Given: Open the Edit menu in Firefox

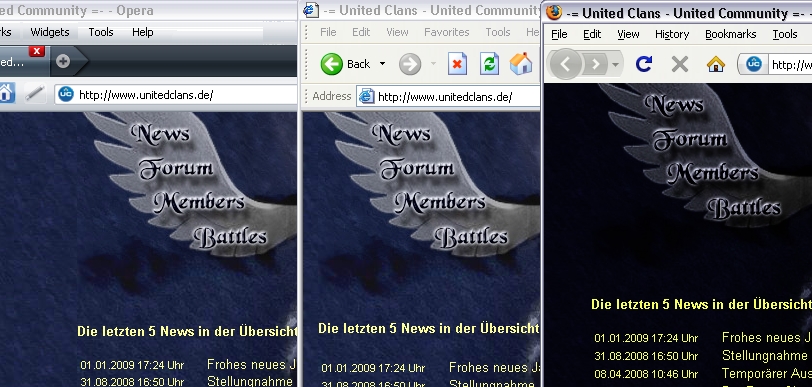Looking at the screenshot, I should pos(592,34).
